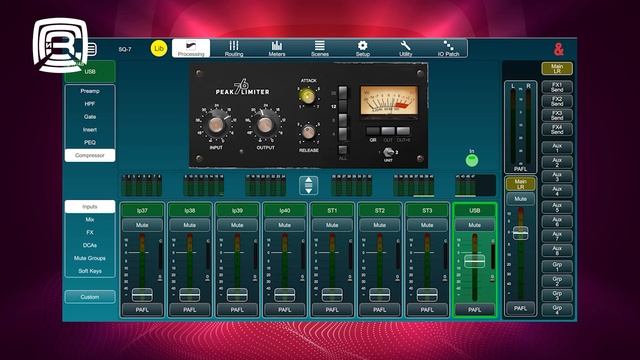This screenshot has width=640, height=360.
Task: Open the Gate processing section
Action: pyautogui.click(x=90, y=117)
